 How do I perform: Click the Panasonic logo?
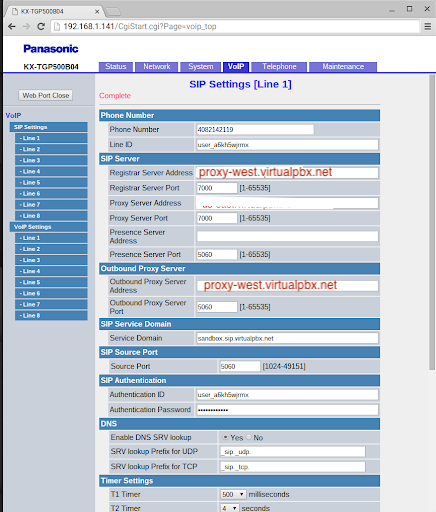51,49
